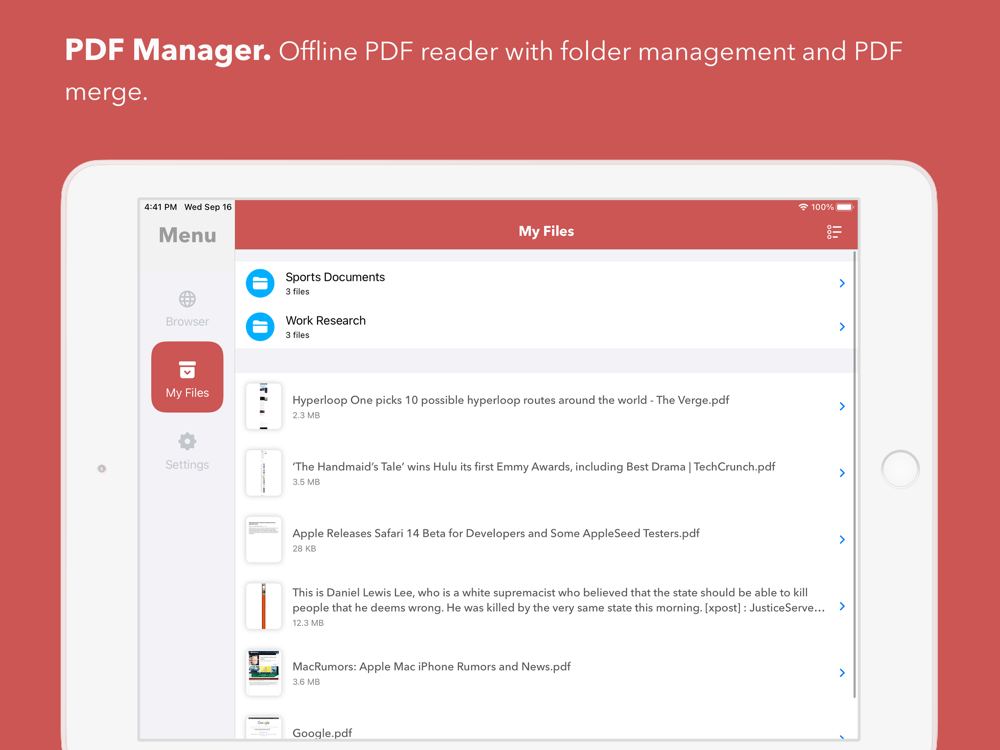Open Apple Releases Safari 14 thumbnail

click(x=263, y=540)
